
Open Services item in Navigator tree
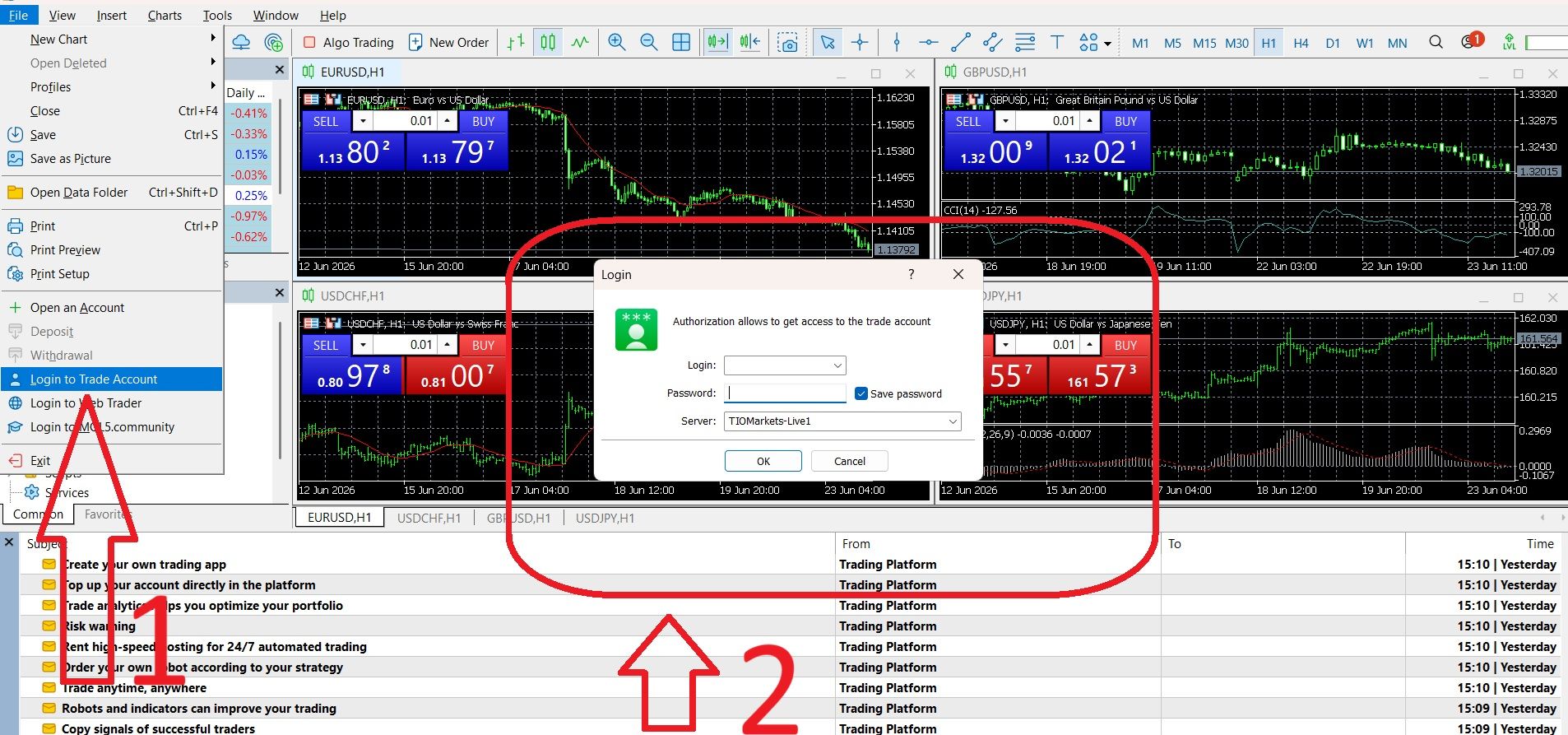(58, 492)
